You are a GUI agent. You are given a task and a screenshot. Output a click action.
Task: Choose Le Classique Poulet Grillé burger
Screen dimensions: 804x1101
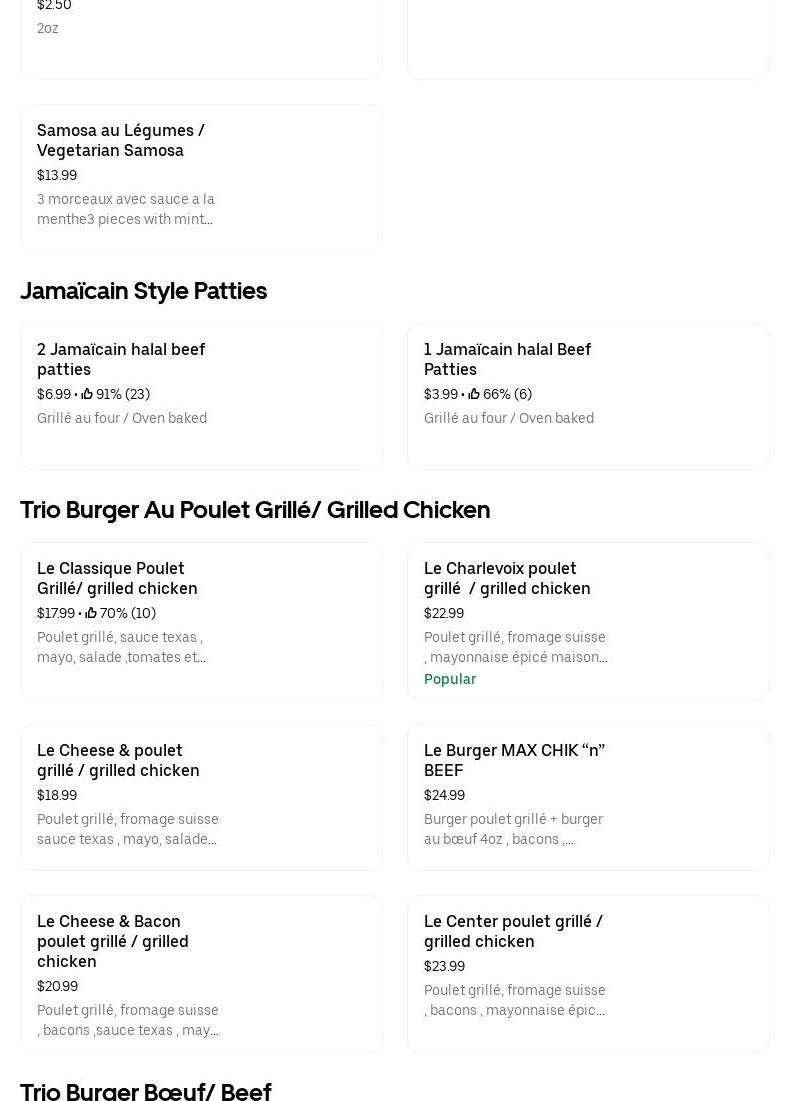[x=201, y=620]
